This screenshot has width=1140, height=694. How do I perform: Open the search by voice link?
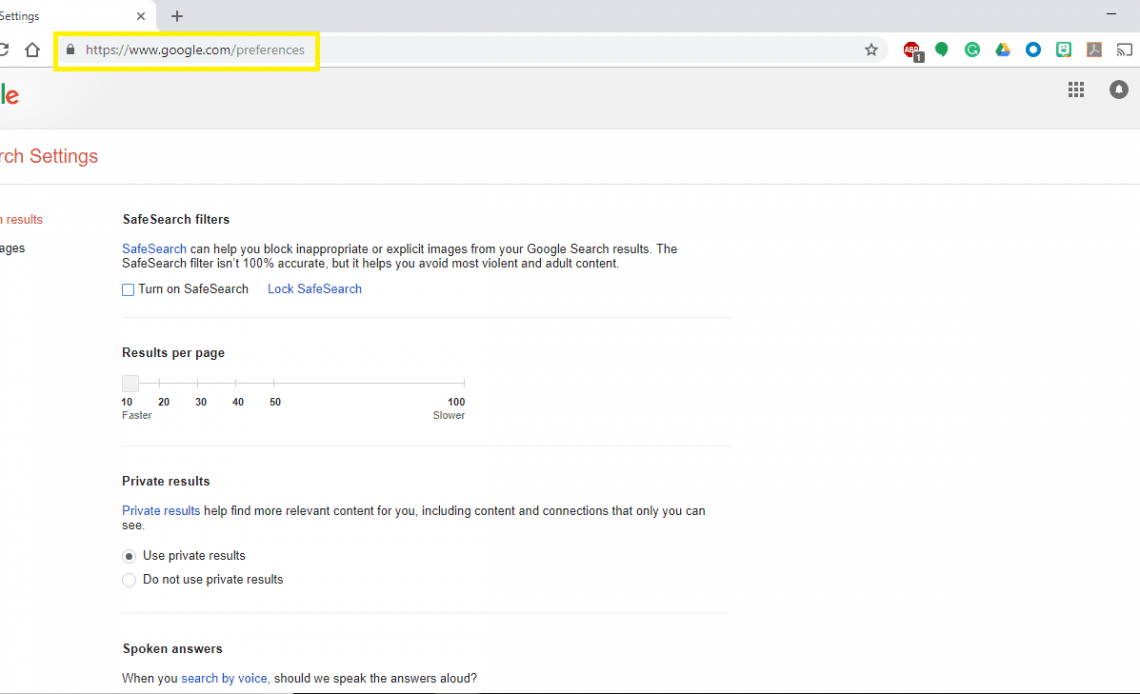click(x=224, y=678)
